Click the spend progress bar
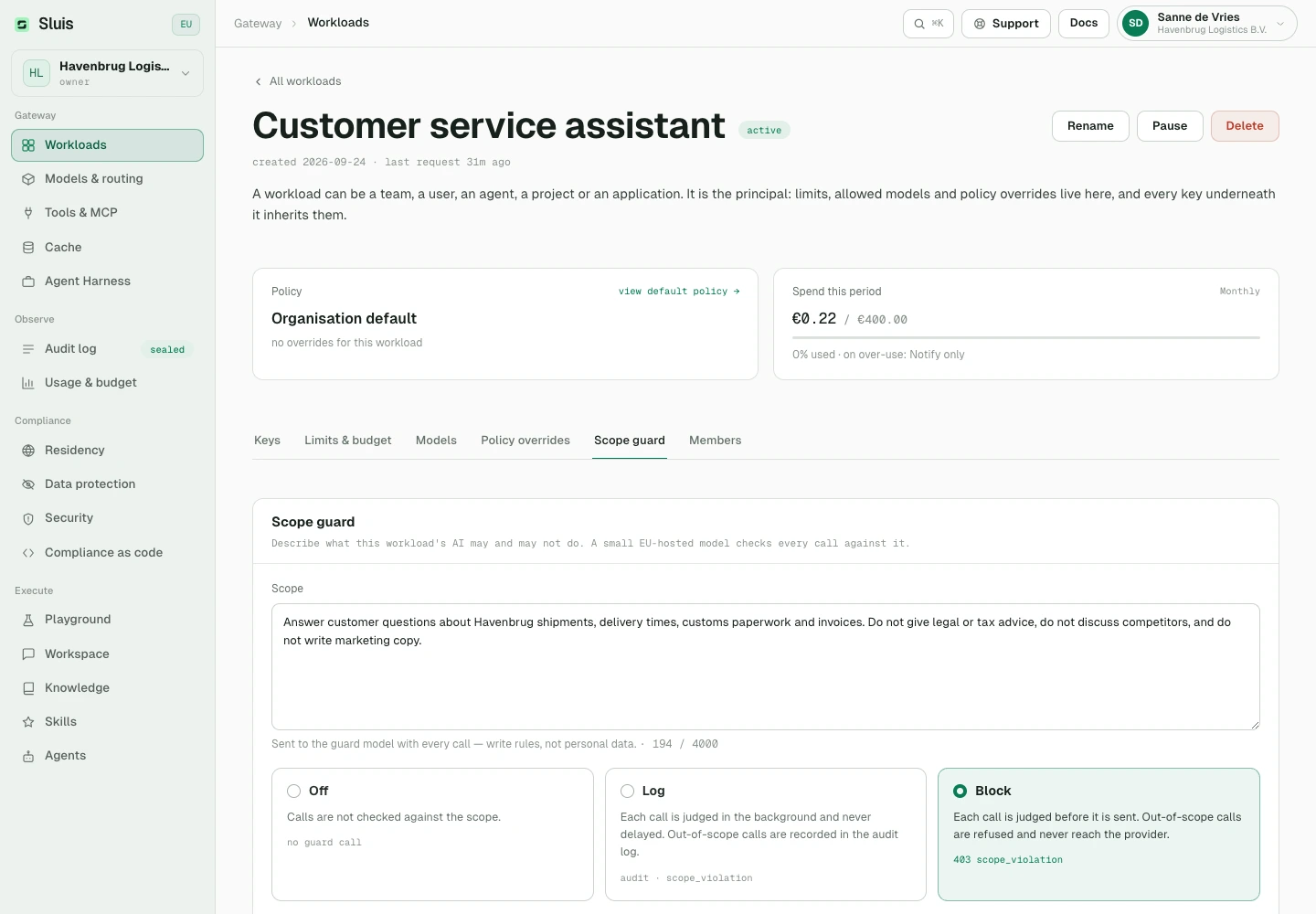Image resolution: width=1316 pixels, height=914 pixels. tap(1025, 337)
